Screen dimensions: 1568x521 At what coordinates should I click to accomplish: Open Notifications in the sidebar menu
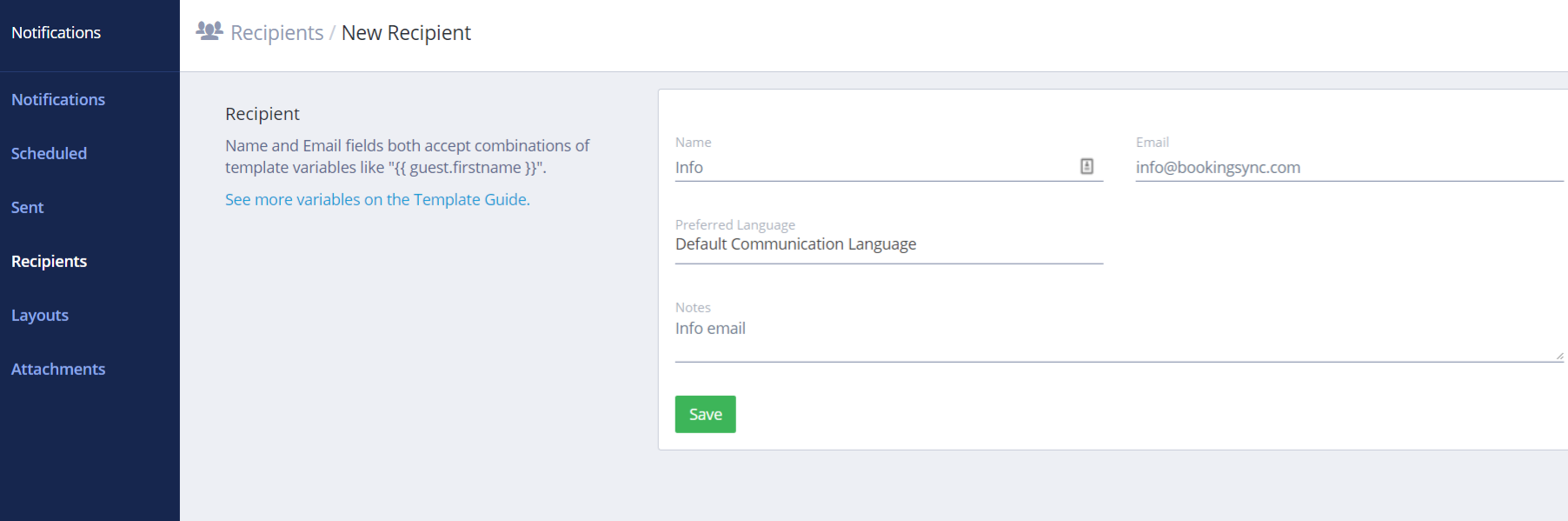click(x=58, y=100)
